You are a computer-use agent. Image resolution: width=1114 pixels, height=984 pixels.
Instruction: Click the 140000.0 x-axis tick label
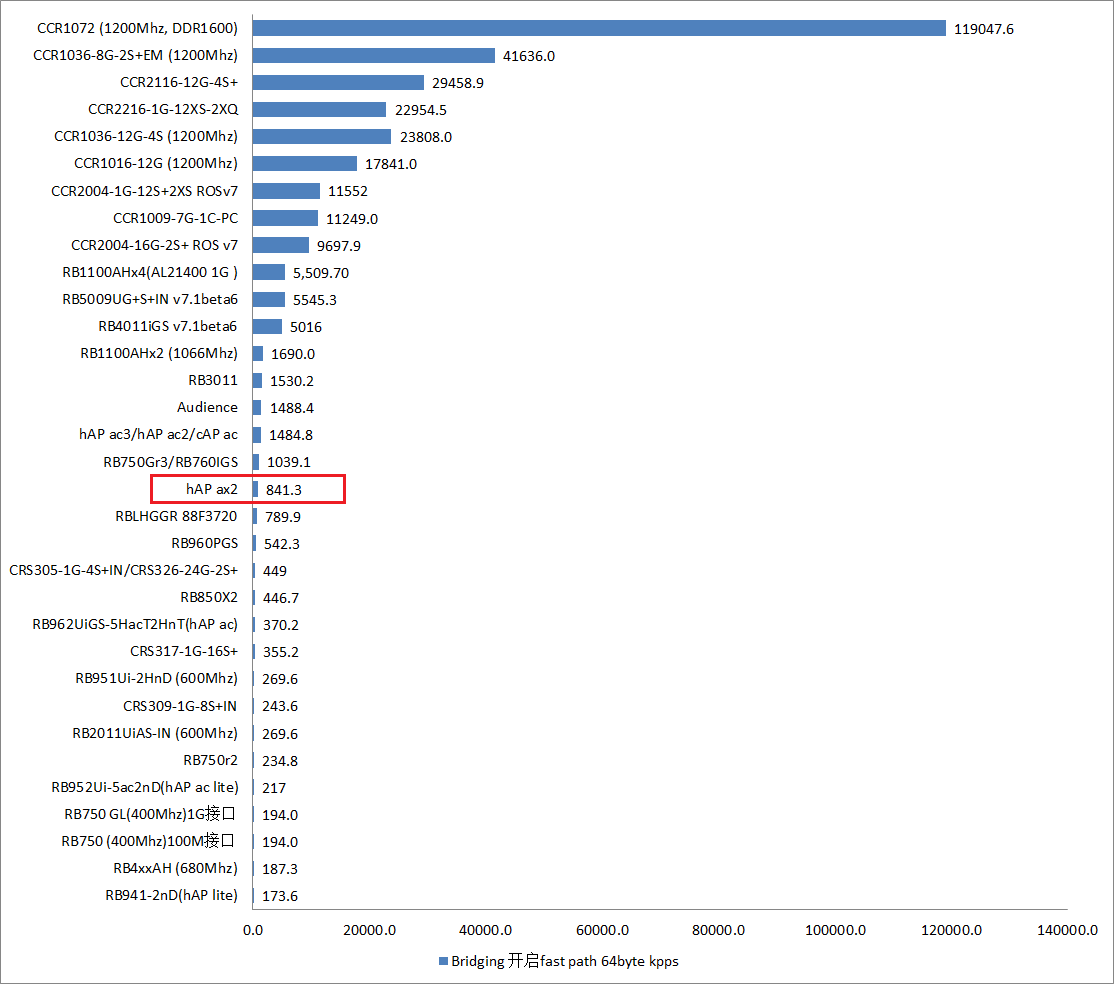pos(1067,930)
